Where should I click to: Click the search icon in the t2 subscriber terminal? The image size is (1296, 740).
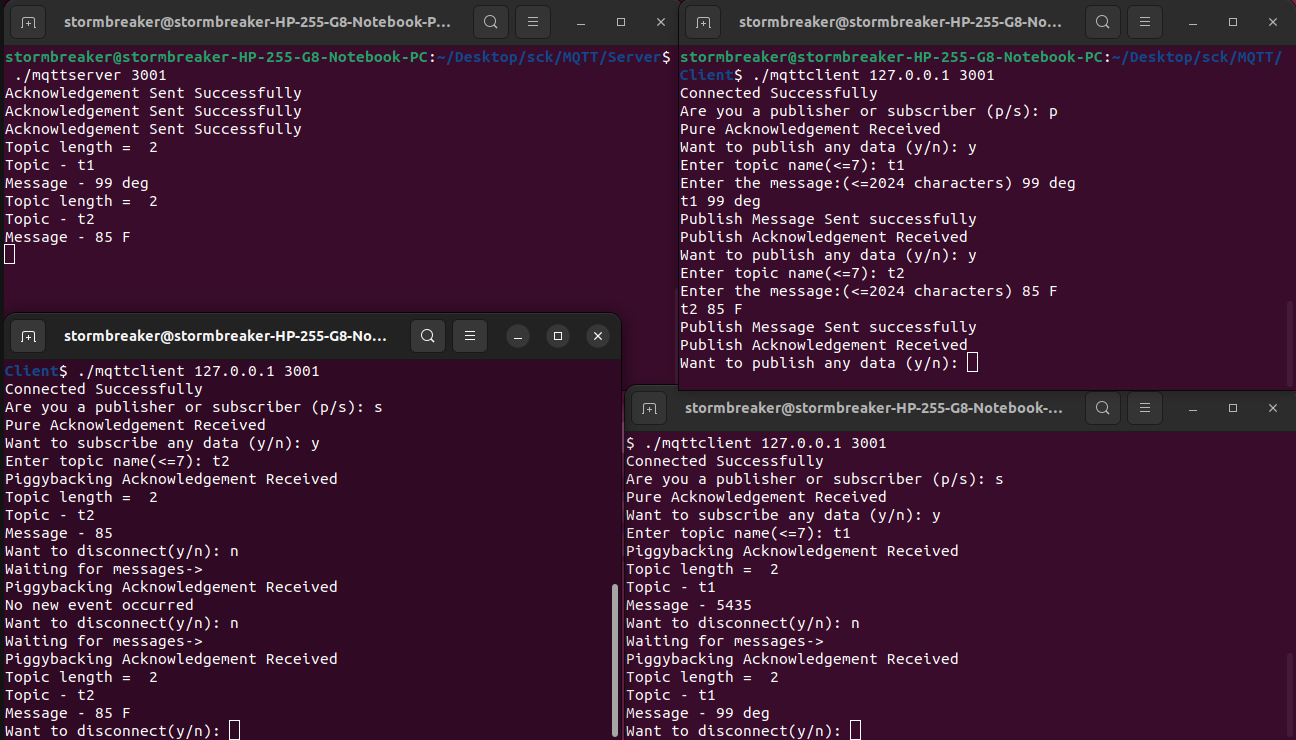pyautogui.click(x=428, y=336)
